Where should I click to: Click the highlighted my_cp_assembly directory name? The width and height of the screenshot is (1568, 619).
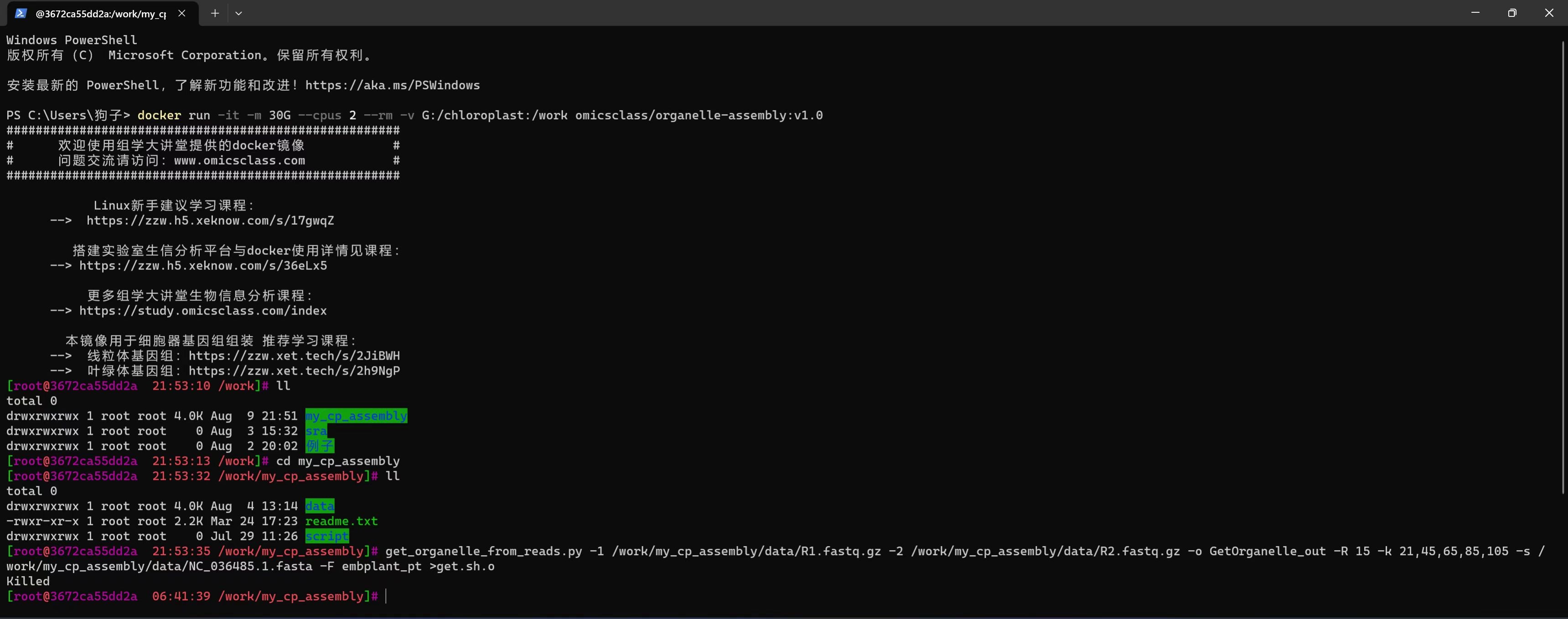click(356, 416)
